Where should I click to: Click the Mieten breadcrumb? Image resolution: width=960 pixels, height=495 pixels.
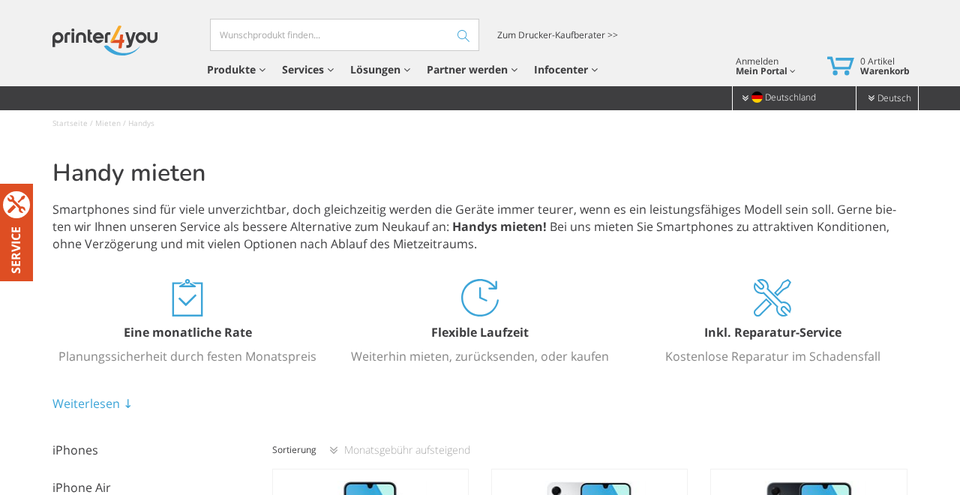(x=108, y=123)
